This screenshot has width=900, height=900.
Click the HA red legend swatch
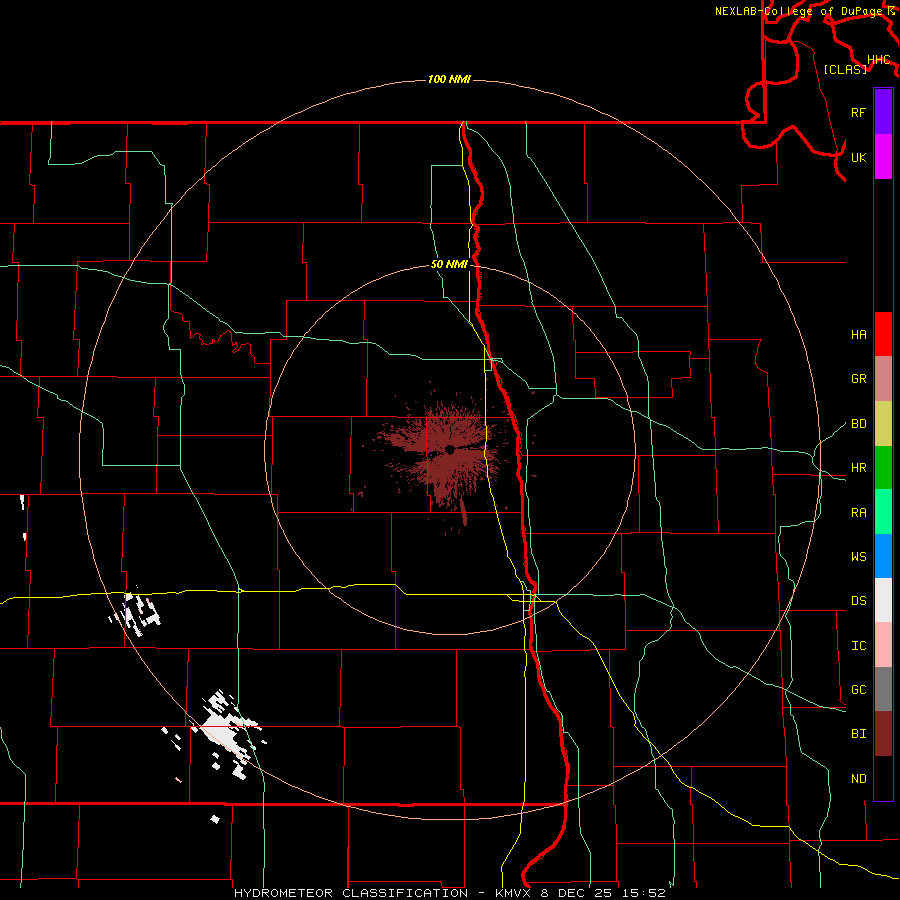tap(883, 334)
